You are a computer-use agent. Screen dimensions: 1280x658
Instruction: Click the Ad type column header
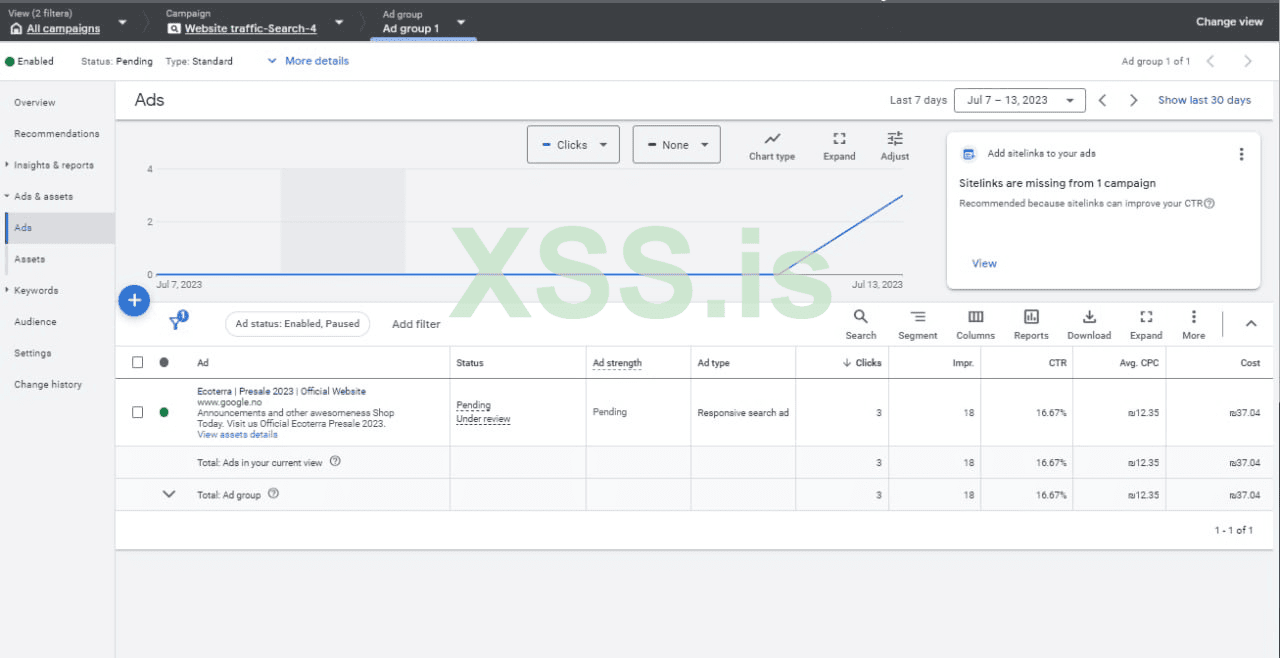[x=713, y=363]
